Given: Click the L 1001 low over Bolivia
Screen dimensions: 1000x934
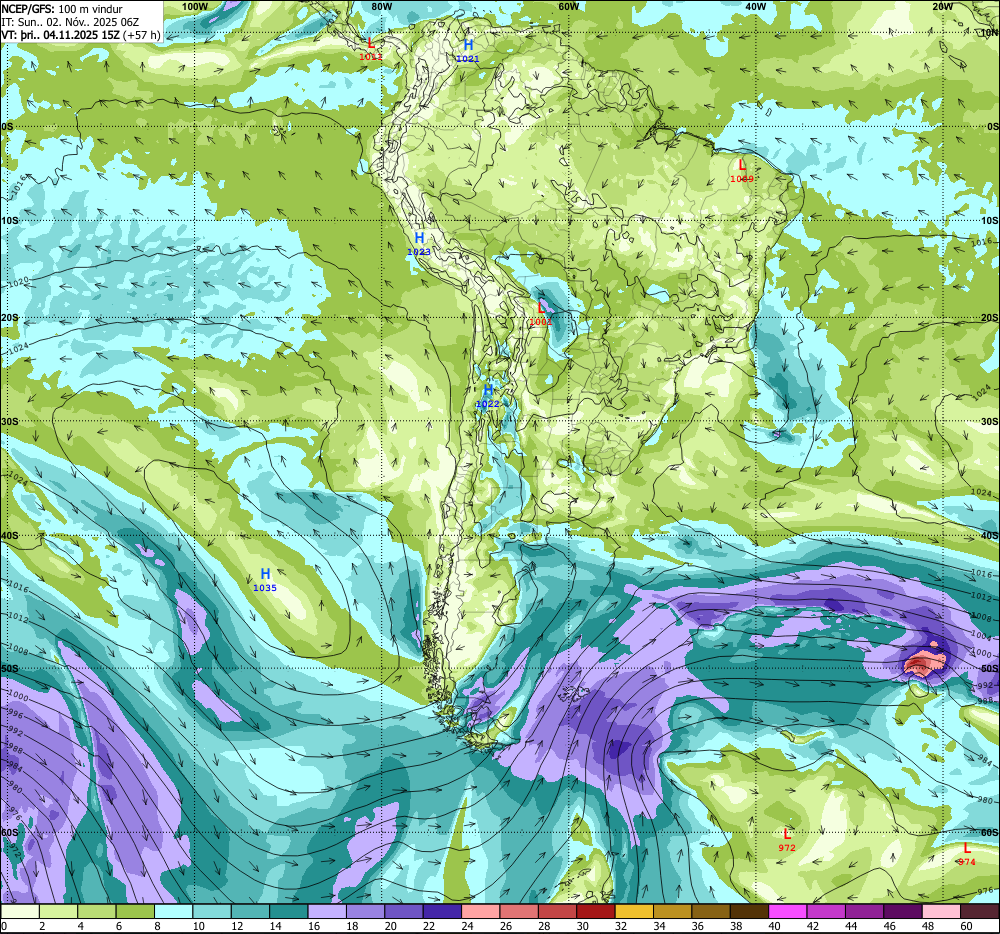Looking at the screenshot, I should (x=541, y=314).
